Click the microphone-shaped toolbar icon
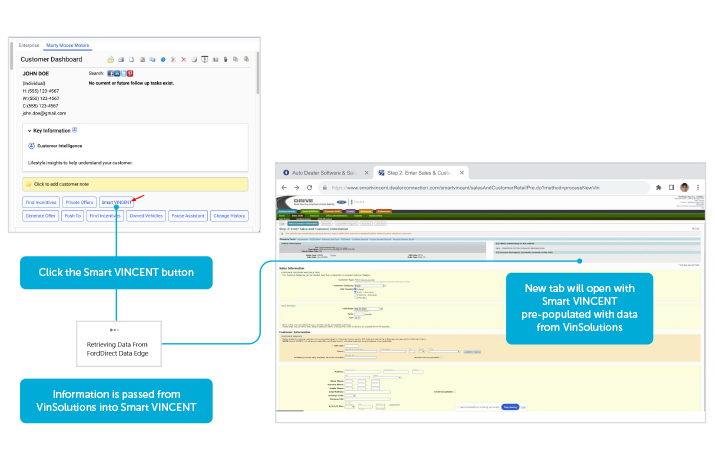This screenshot has width=715, height=462. tap(225, 59)
